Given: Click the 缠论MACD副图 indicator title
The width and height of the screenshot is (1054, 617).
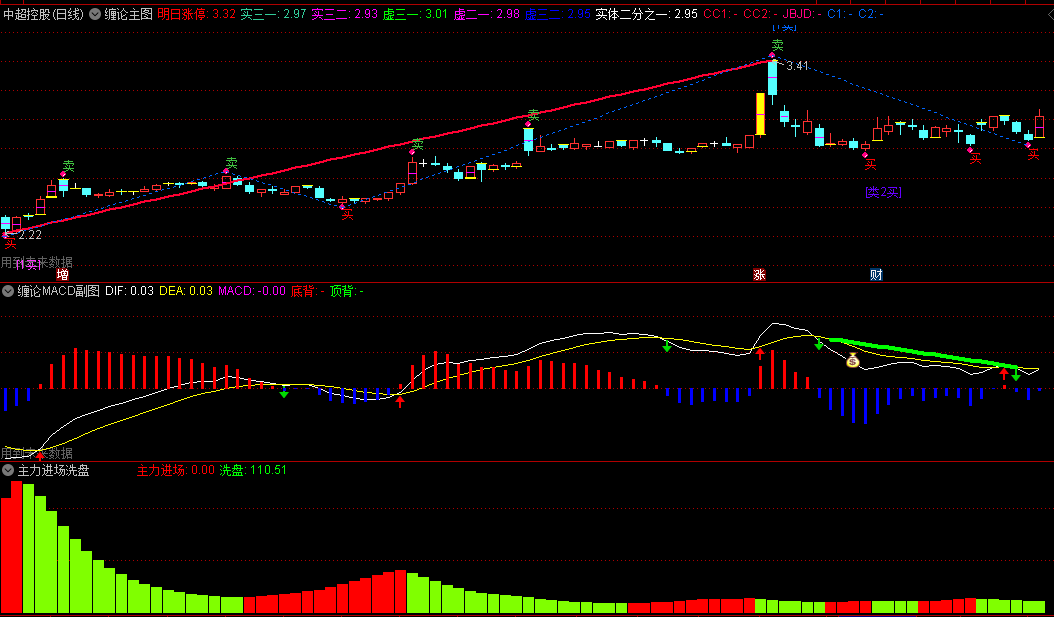Looking at the screenshot, I should tap(58, 291).
